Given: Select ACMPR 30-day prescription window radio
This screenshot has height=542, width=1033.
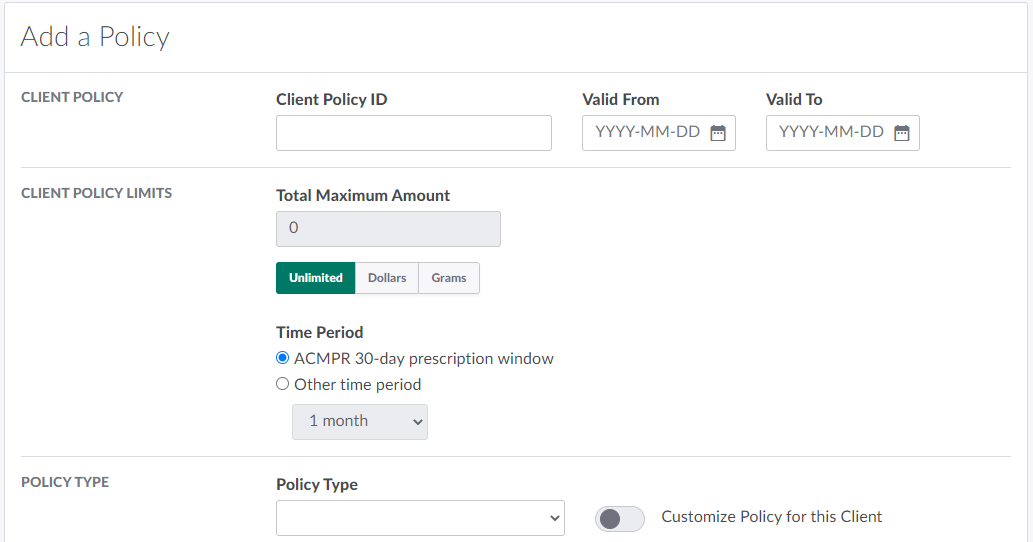Looking at the screenshot, I should point(283,358).
